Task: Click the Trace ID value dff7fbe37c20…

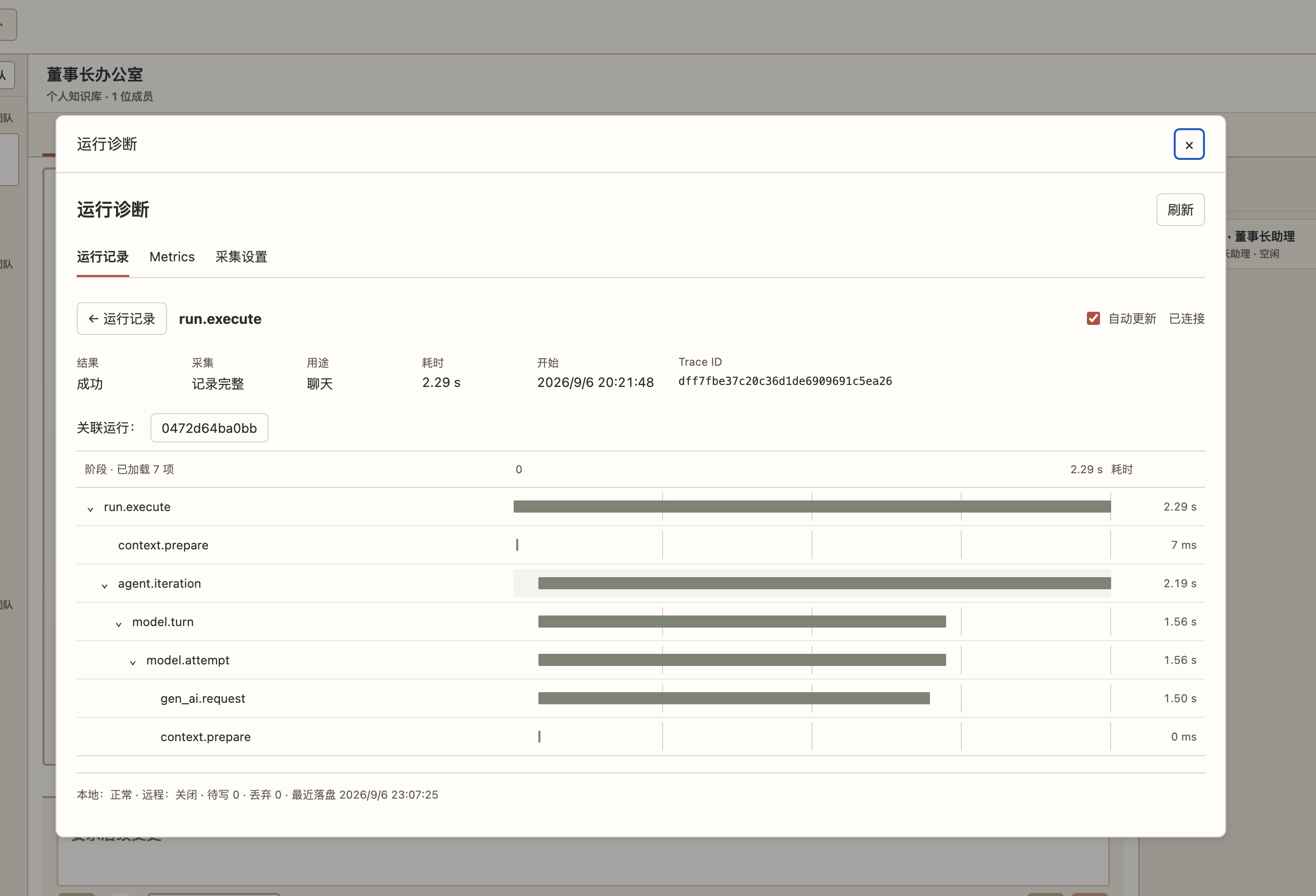Action: click(x=785, y=381)
